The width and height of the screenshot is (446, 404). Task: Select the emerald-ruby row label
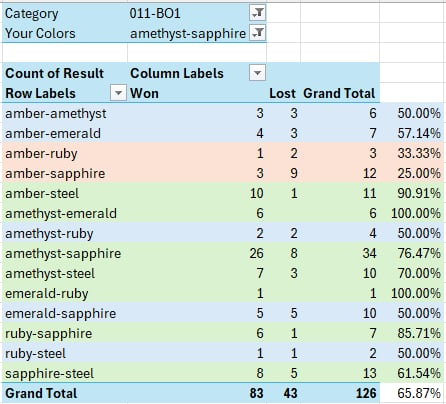click(65, 293)
